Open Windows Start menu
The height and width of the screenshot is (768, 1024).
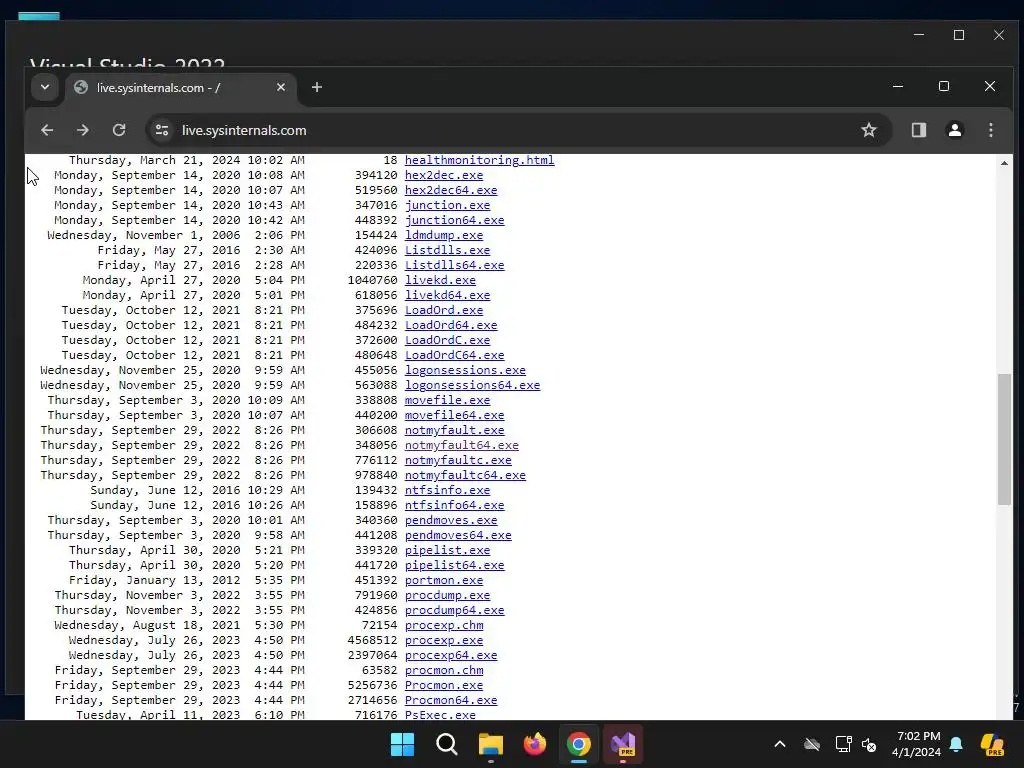pyautogui.click(x=402, y=744)
